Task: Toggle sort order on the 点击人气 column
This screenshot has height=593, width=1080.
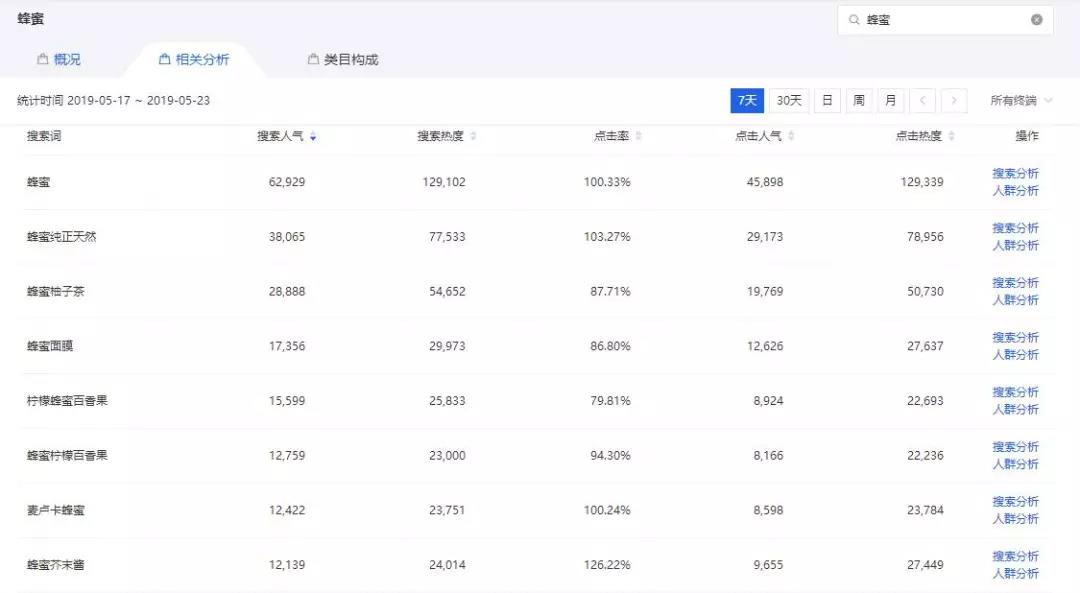Action: [793, 136]
